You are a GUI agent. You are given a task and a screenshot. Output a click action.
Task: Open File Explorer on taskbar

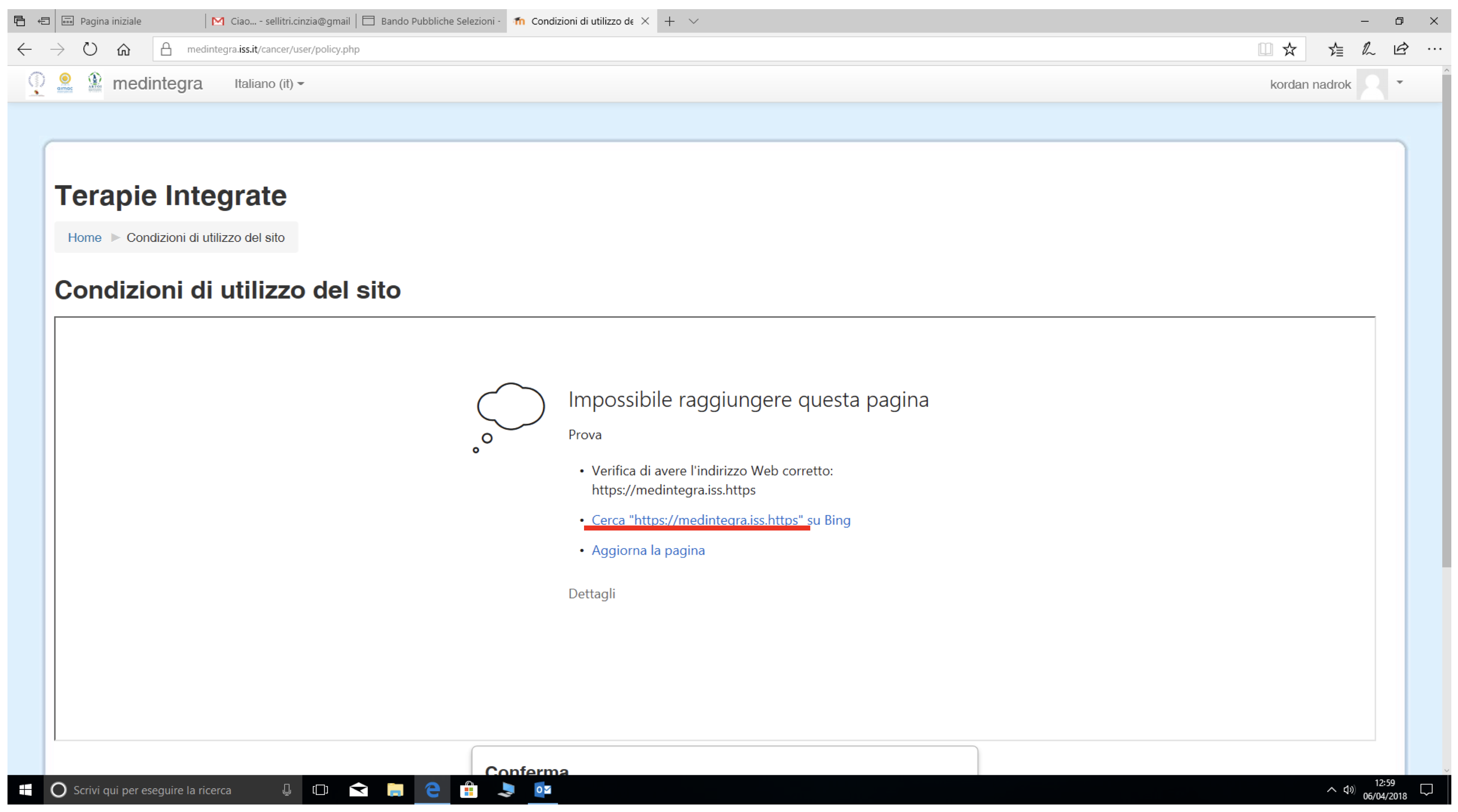[x=395, y=790]
